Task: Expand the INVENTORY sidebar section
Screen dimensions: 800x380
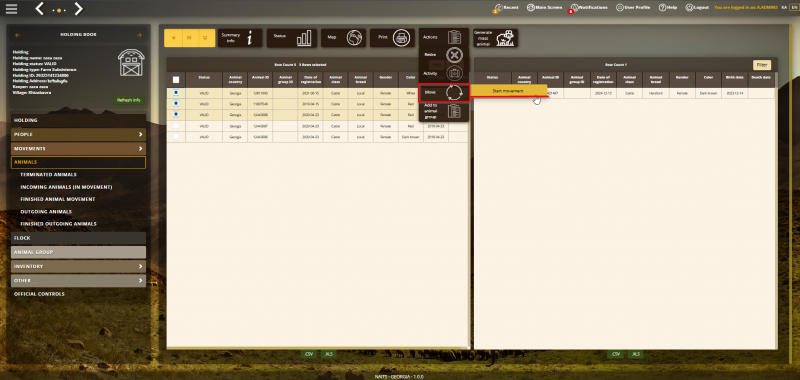Action: [79, 267]
